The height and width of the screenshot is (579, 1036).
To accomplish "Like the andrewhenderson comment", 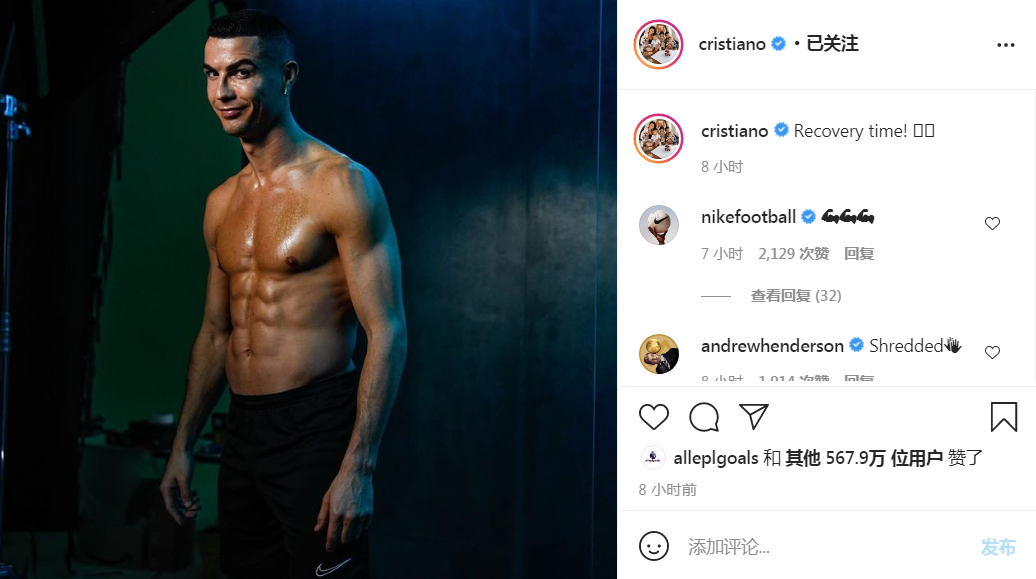I will (x=992, y=352).
